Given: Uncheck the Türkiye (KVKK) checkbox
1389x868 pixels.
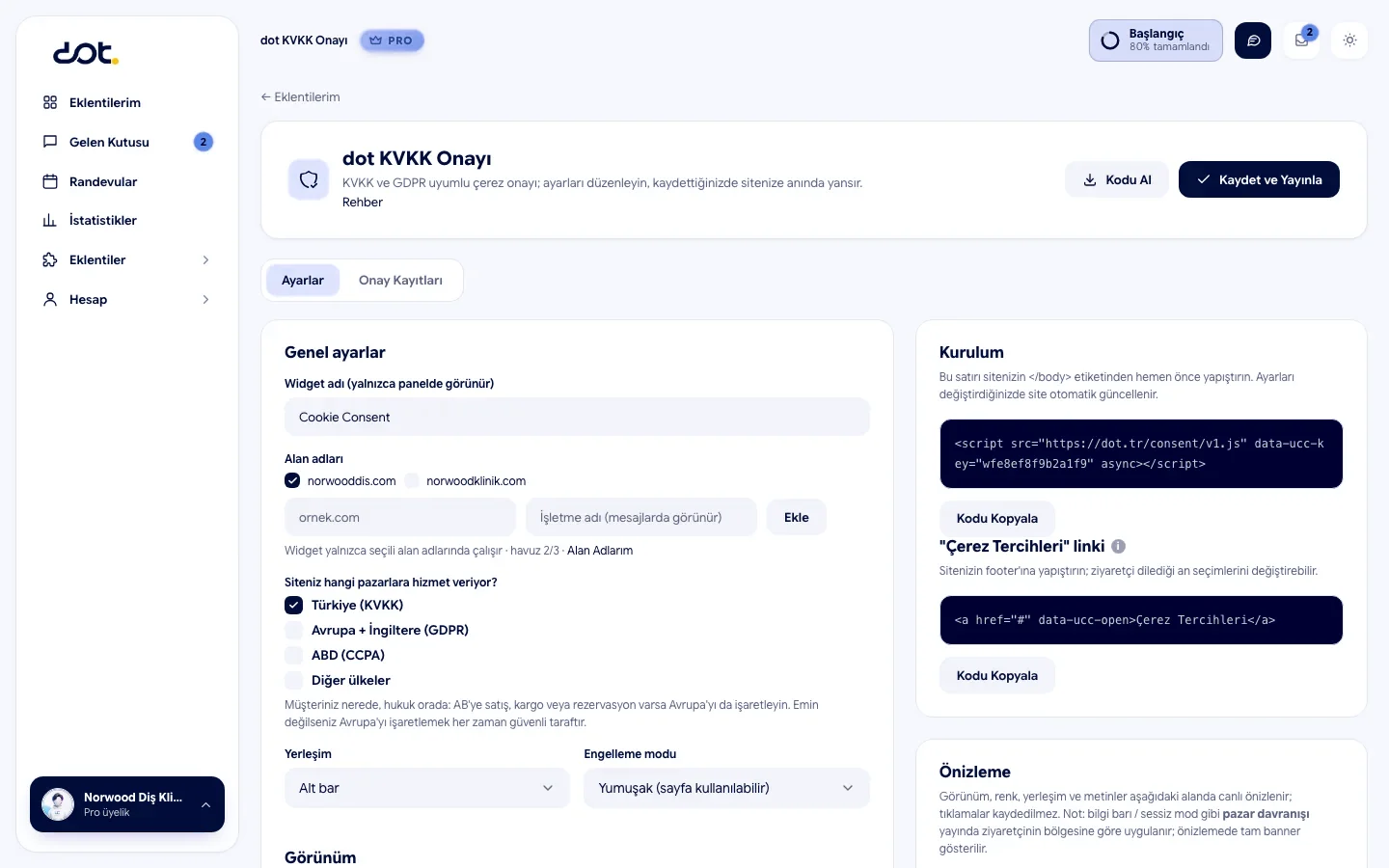Looking at the screenshot, I should (x=294, y=605).
